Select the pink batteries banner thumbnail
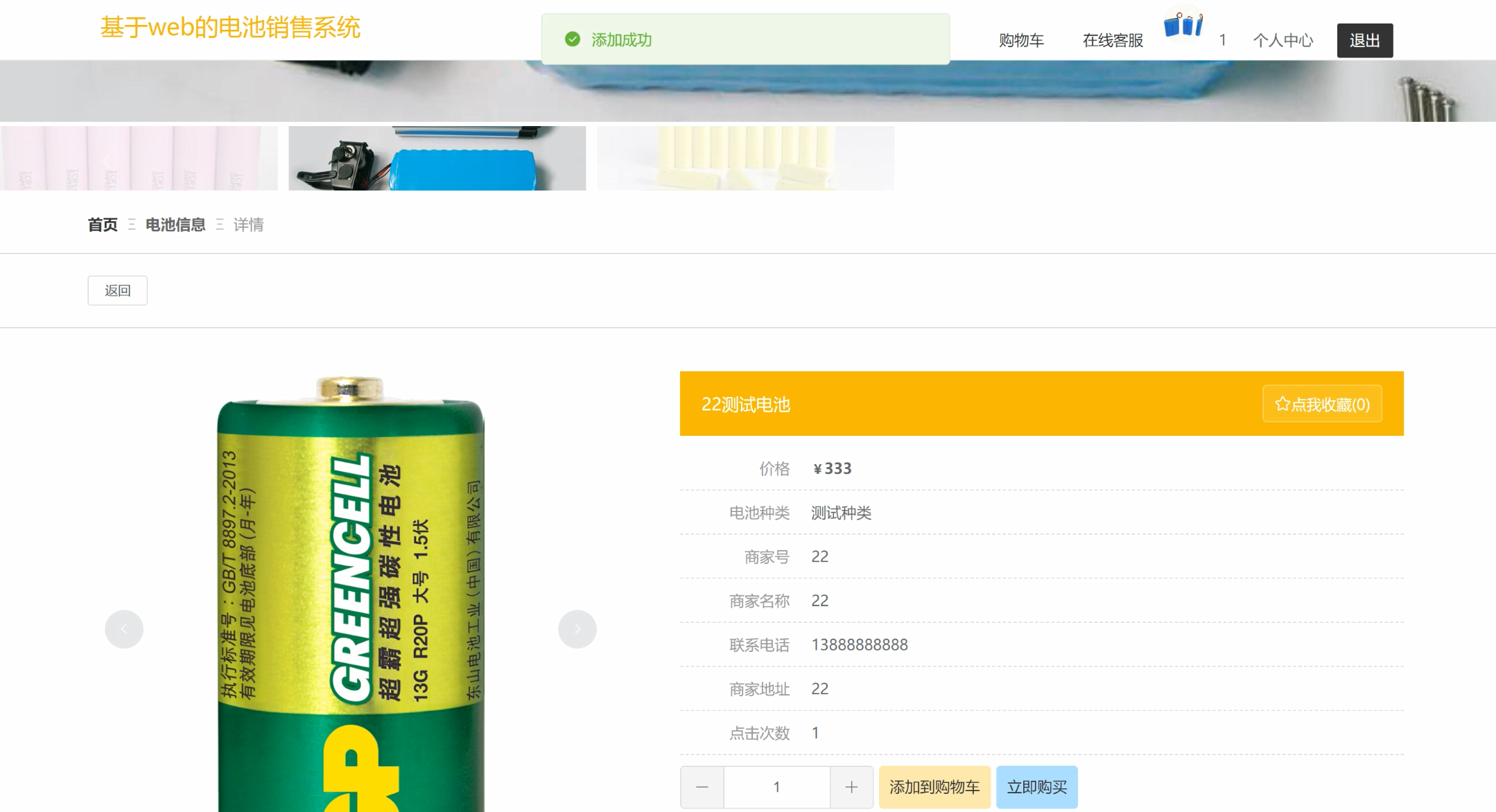The height and width of the screenshot is (812, 1496). point(139,158)
